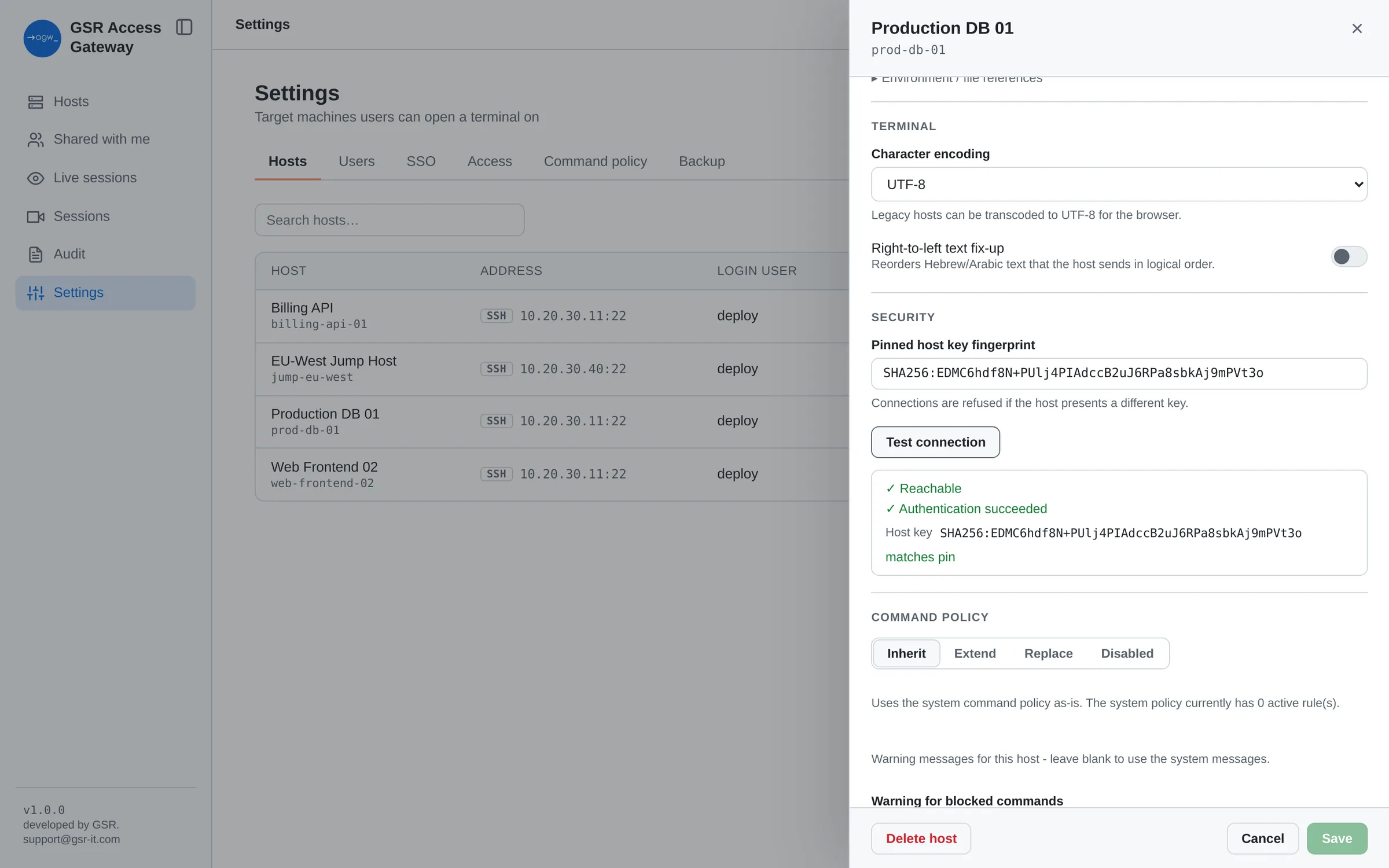Image resolution: width=1389 pixels, height=868 pixels.
Task: Click Test connection button
Action: (x=935, y=442)
